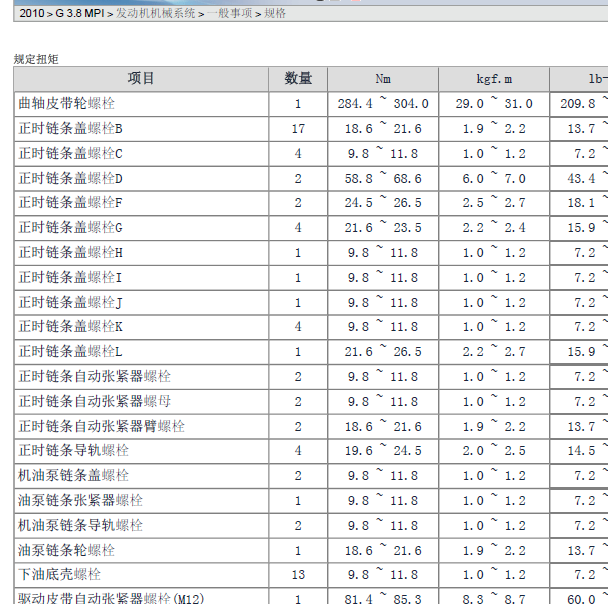Click 正时链条自动张紧器臂螺栓 in the table
608x604 pixels.
[101, 426]
